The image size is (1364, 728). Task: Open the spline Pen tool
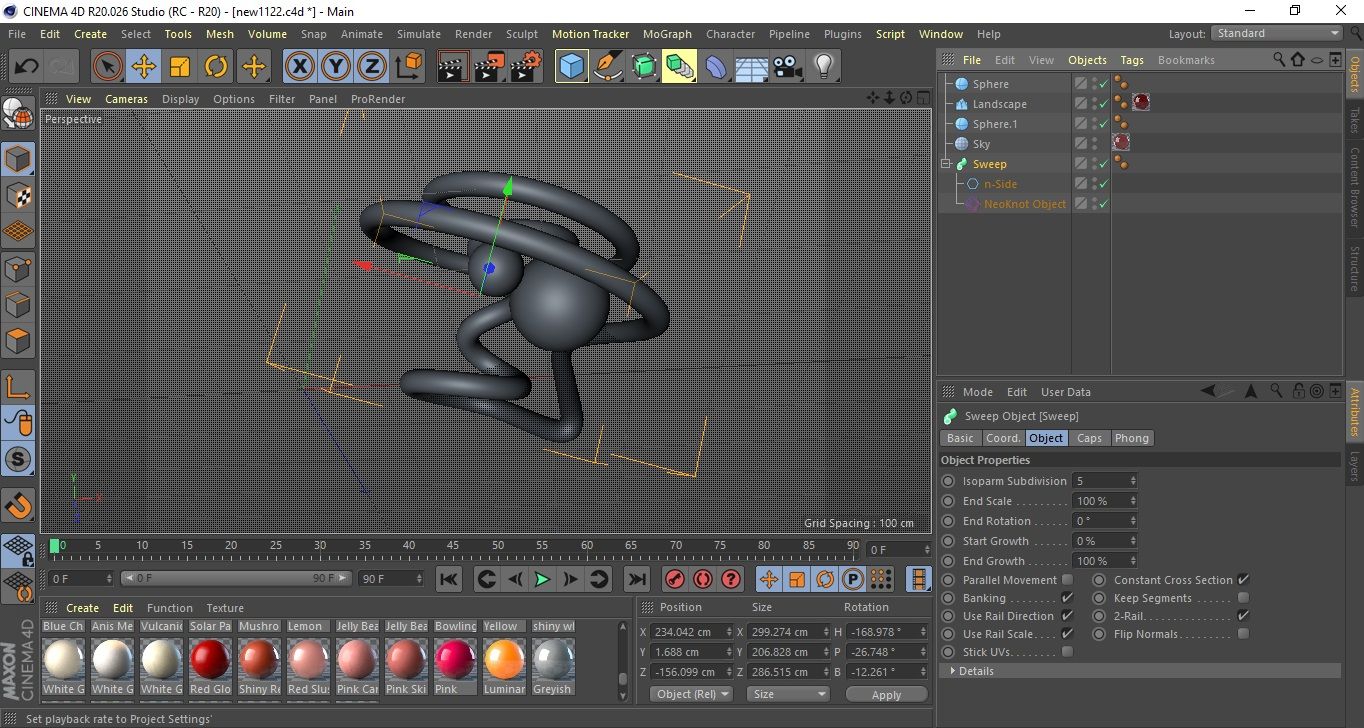click(x=608, y=67)
